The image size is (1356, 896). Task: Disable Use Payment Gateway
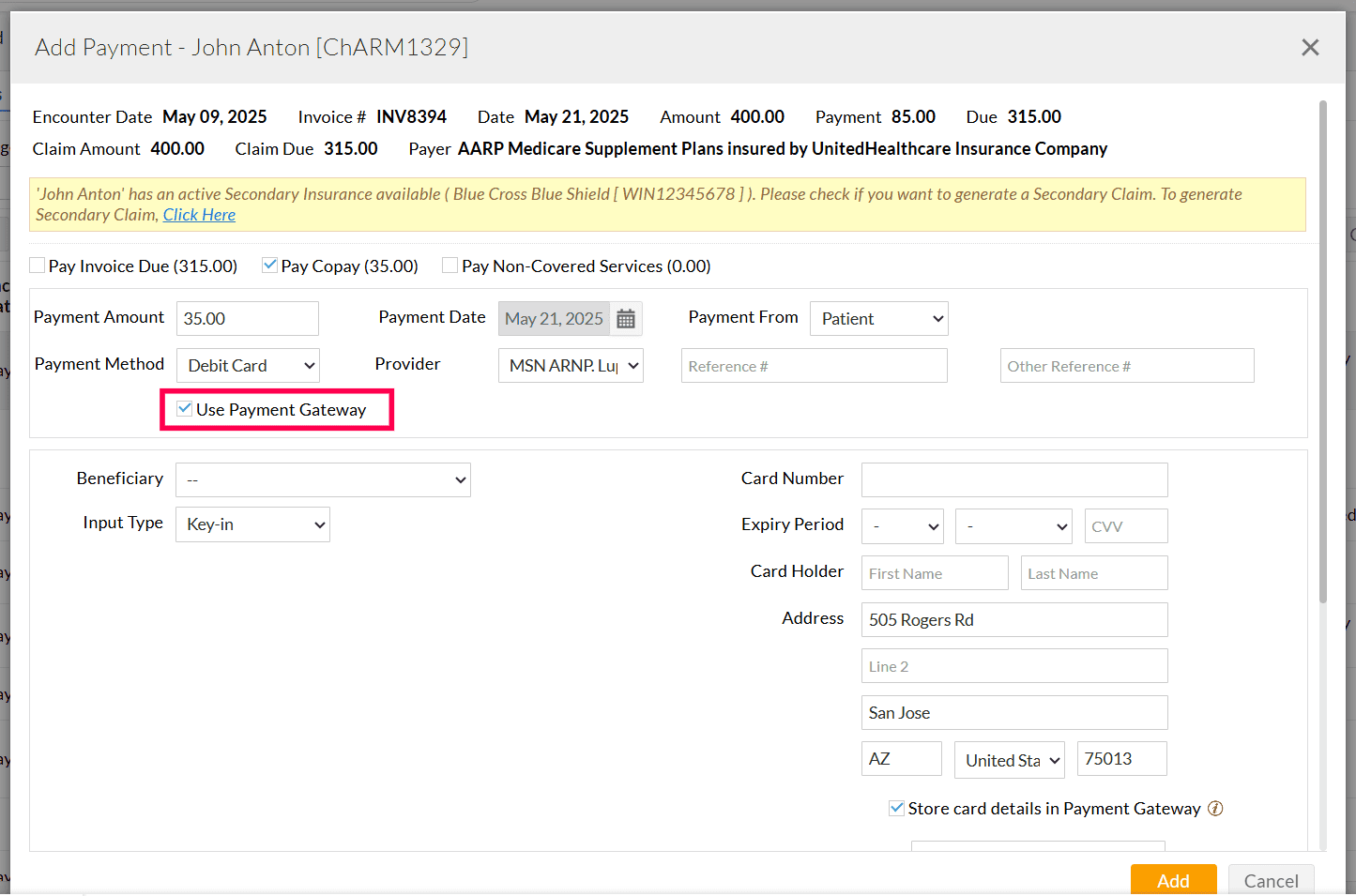(184, 409)
